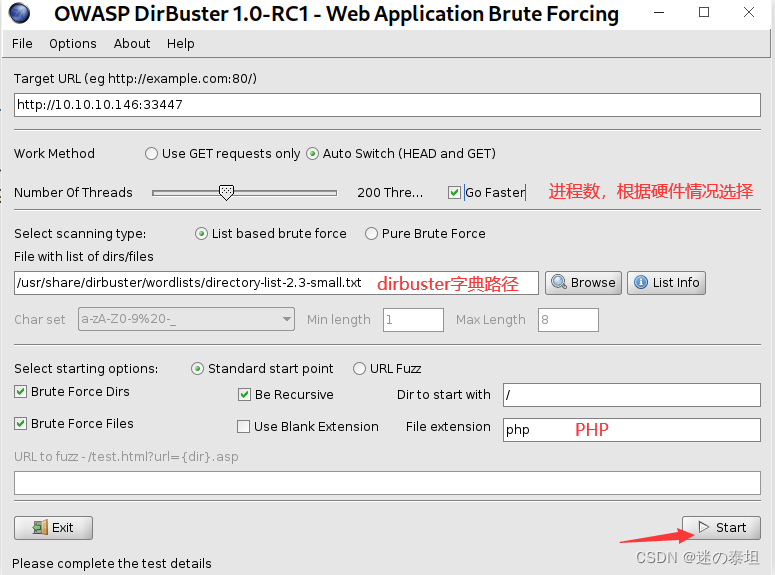Click in the Target URL field
The image size is (775, 575).
click(x=387, y=105)
